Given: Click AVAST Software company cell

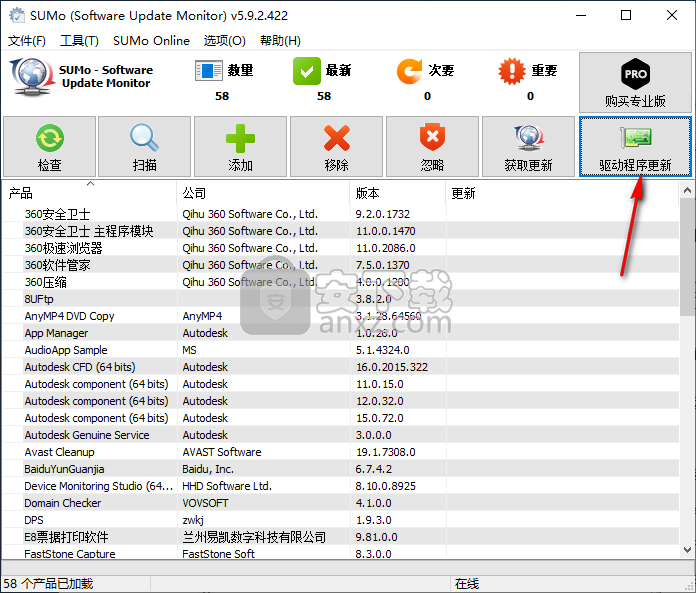Looking at the screenshot, I should (221, 452).
